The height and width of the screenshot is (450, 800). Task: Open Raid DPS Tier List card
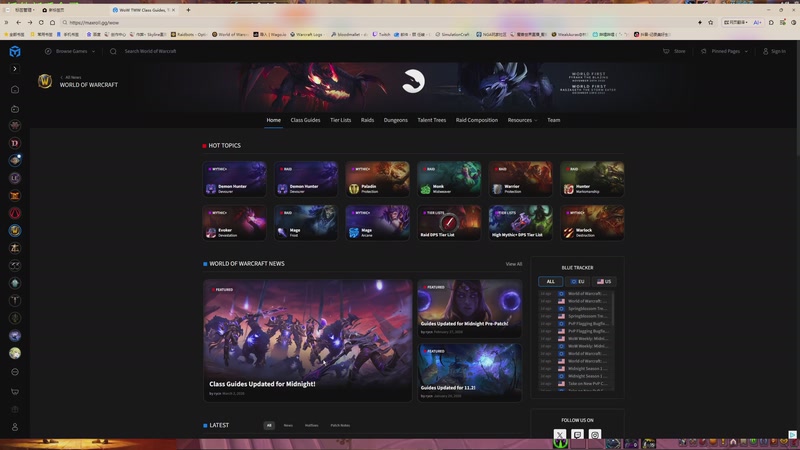click(449, 222)
